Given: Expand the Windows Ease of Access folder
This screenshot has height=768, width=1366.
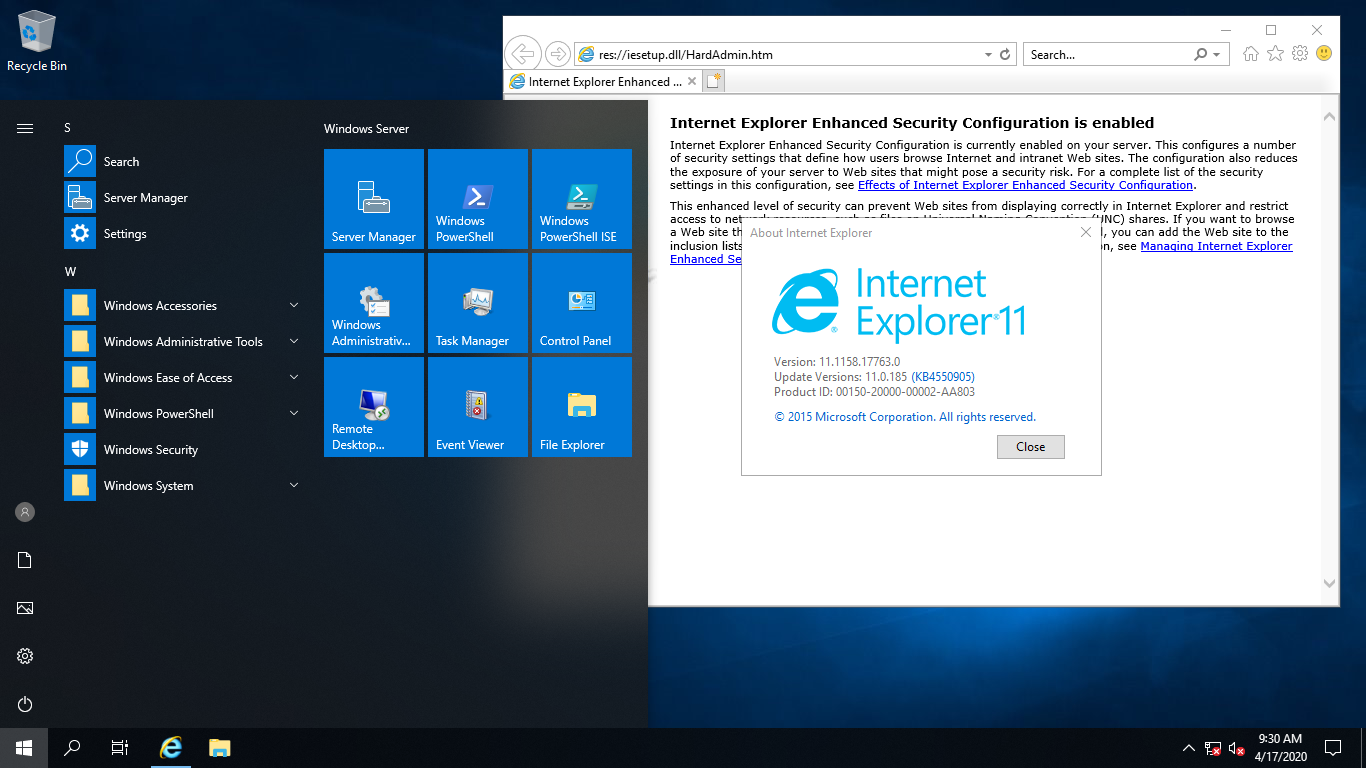Looking at the screenshot, I should point(185,378).
